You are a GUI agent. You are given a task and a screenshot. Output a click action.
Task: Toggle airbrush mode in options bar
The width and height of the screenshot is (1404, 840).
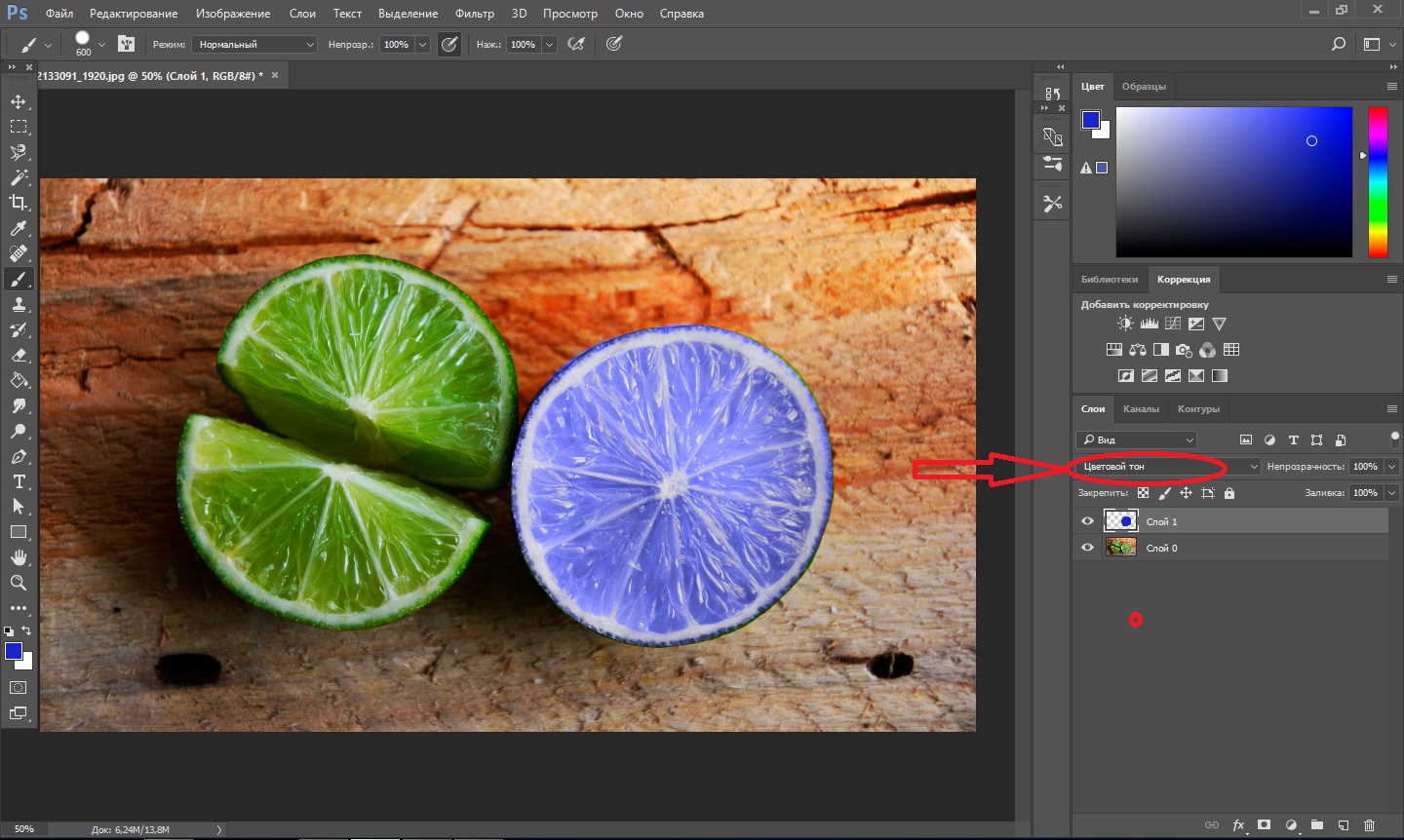[576, 44]
